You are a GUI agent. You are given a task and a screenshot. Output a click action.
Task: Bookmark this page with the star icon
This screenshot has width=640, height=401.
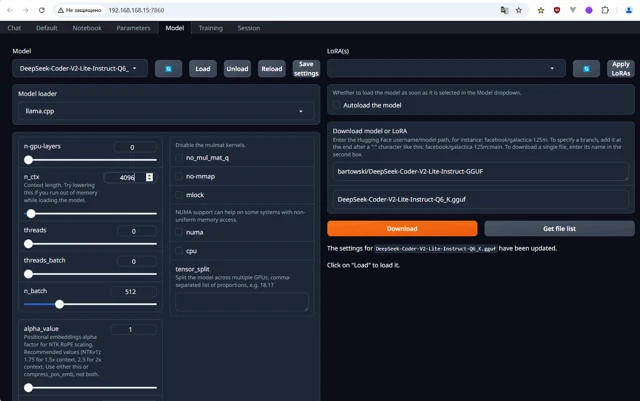(519, 10)
